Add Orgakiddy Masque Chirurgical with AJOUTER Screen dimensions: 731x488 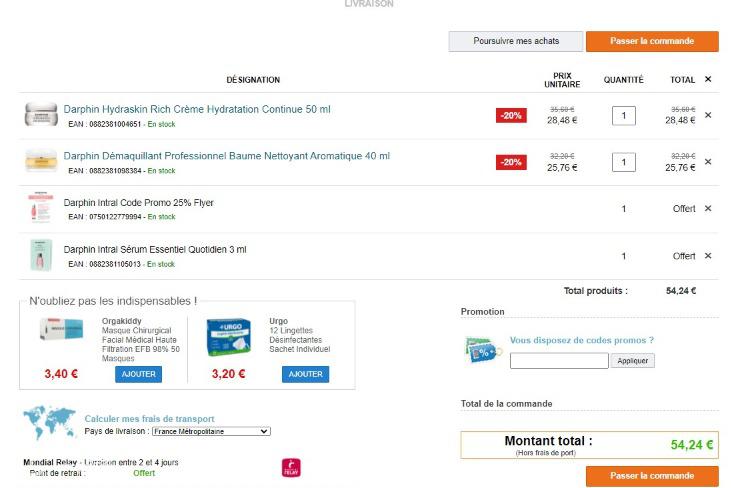pyautogui.click(x=138, y=374)
